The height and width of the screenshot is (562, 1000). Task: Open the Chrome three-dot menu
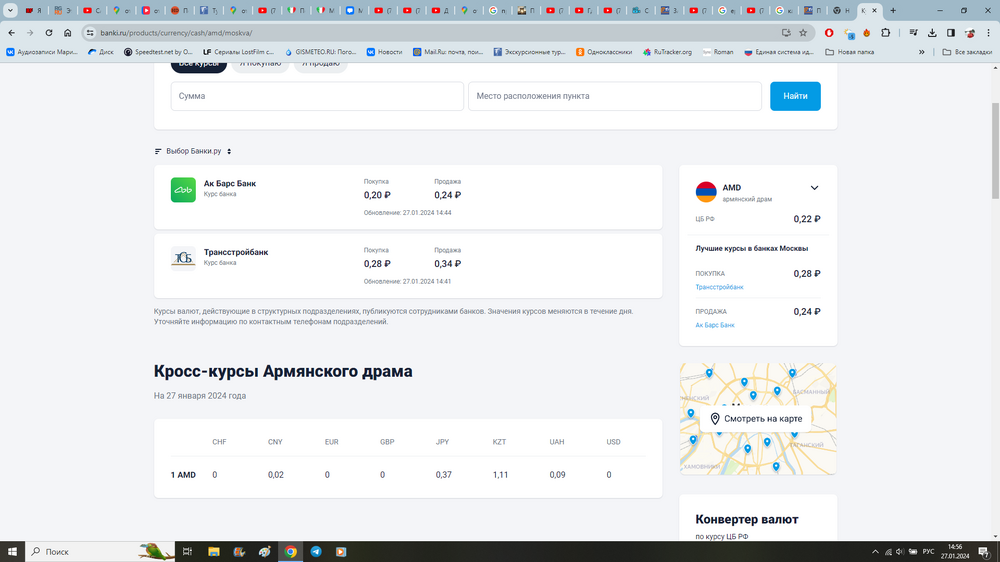pos(989,33)
